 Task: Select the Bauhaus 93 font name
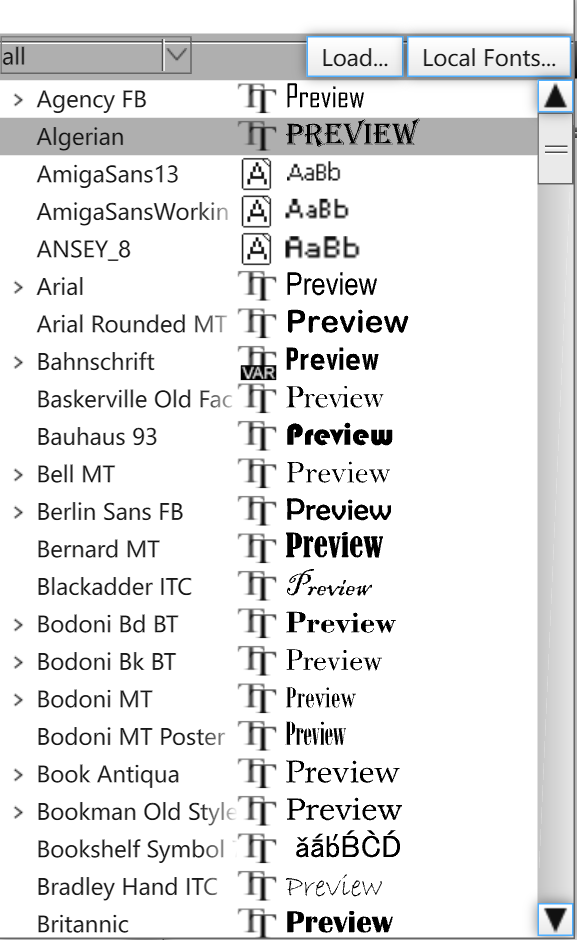coord(97,437)
